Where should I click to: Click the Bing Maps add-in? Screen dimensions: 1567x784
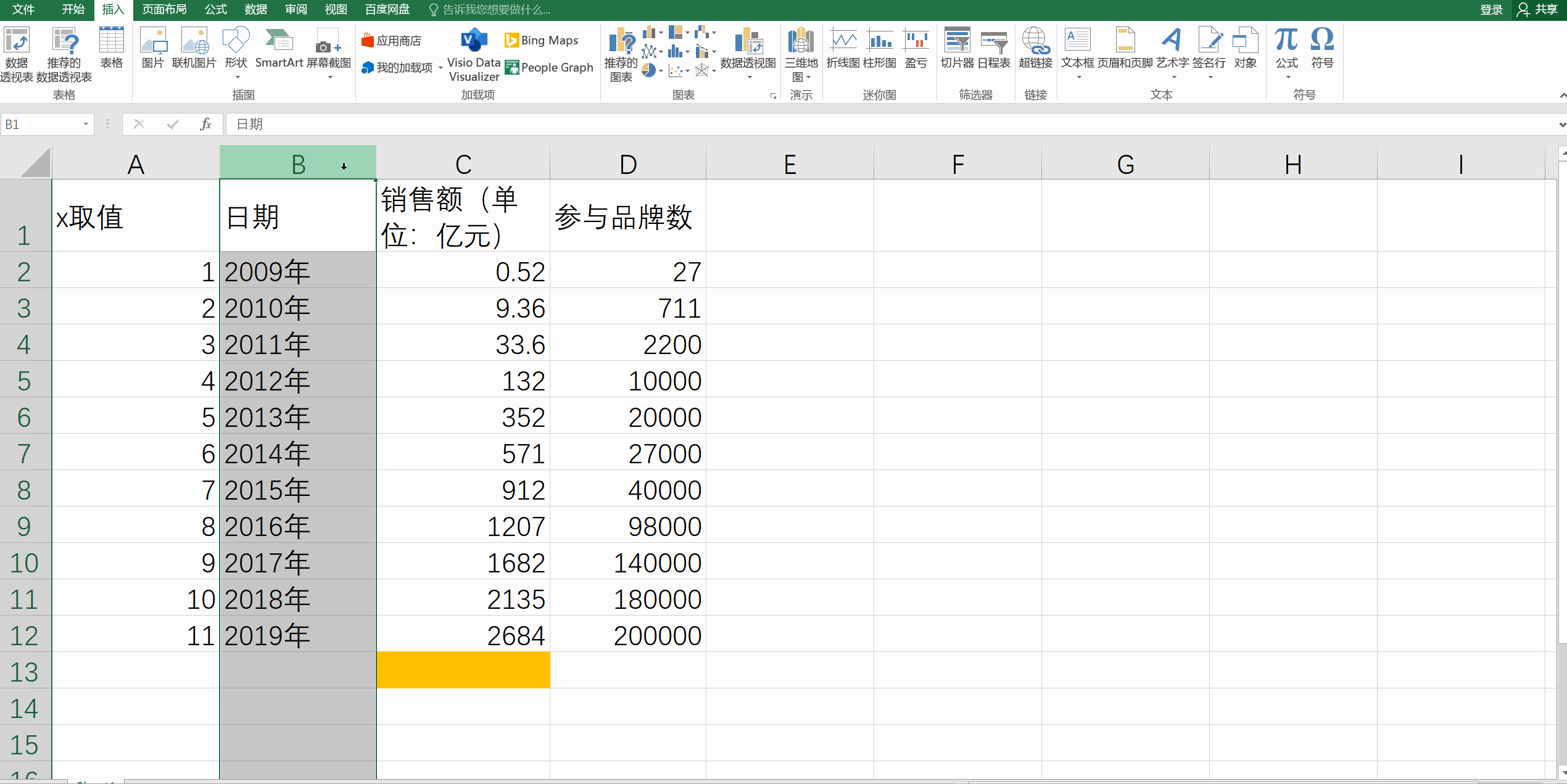point(542,41)
